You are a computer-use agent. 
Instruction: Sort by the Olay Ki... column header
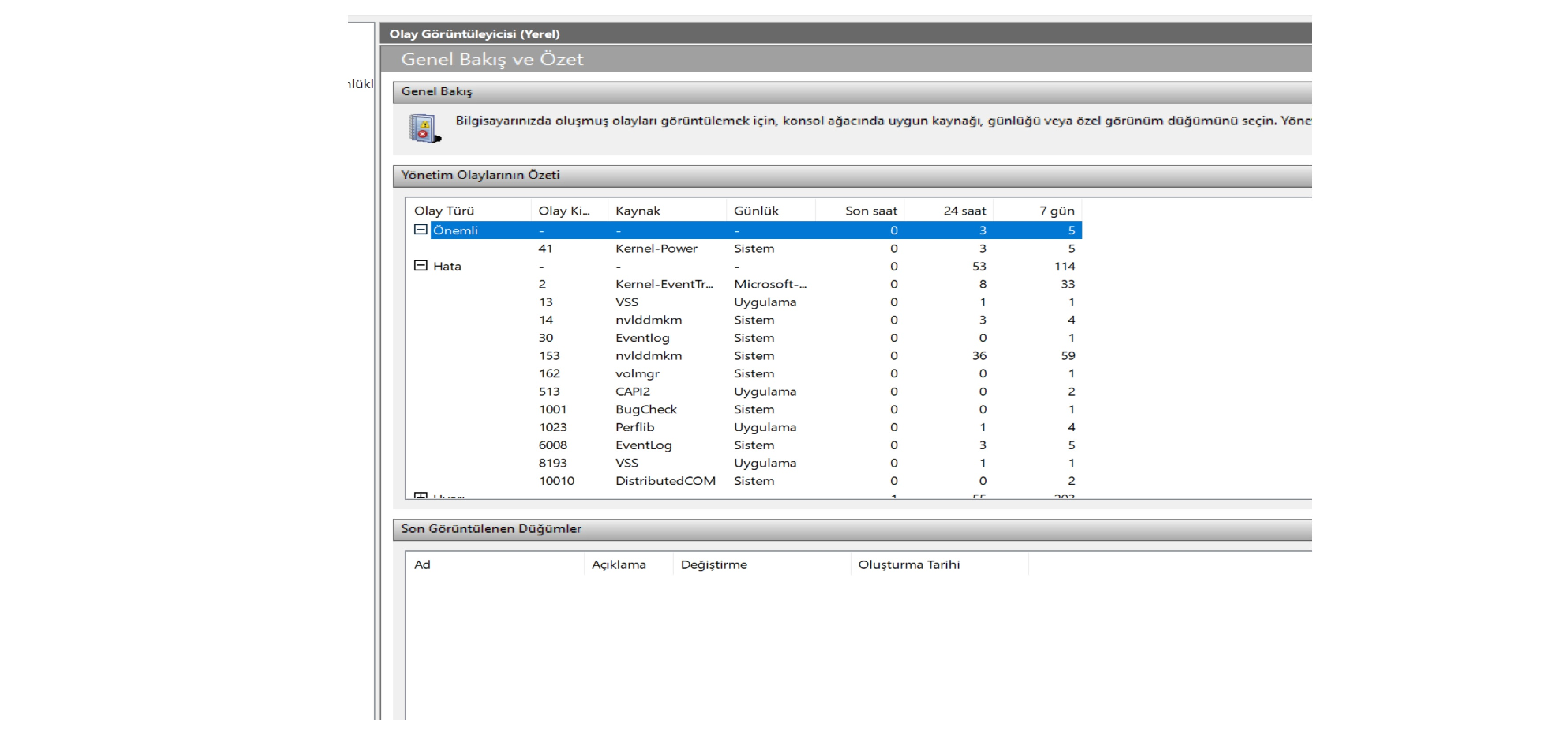pyautogui.click(x=570, y=211)
